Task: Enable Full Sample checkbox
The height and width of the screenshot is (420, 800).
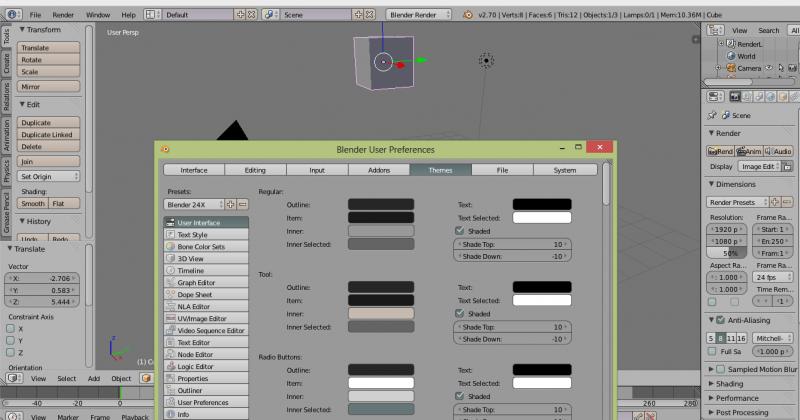Action: coord(712,351)
